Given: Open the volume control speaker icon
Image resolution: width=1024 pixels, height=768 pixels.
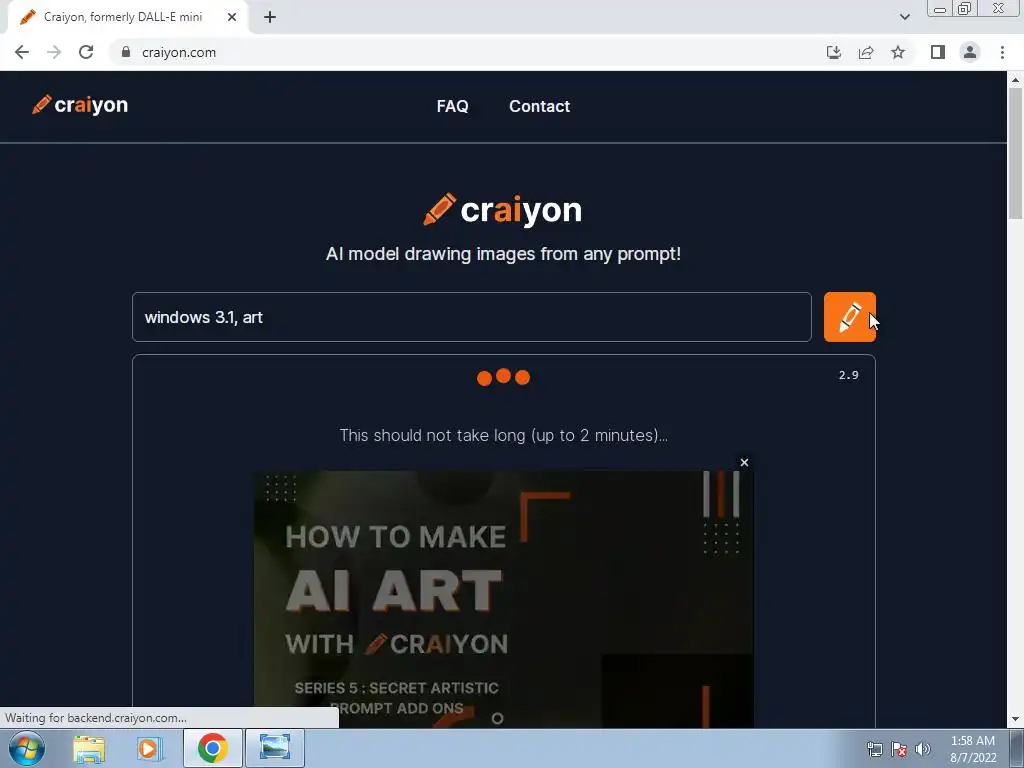Looking at the screenshot, I should tap(923, 749).
